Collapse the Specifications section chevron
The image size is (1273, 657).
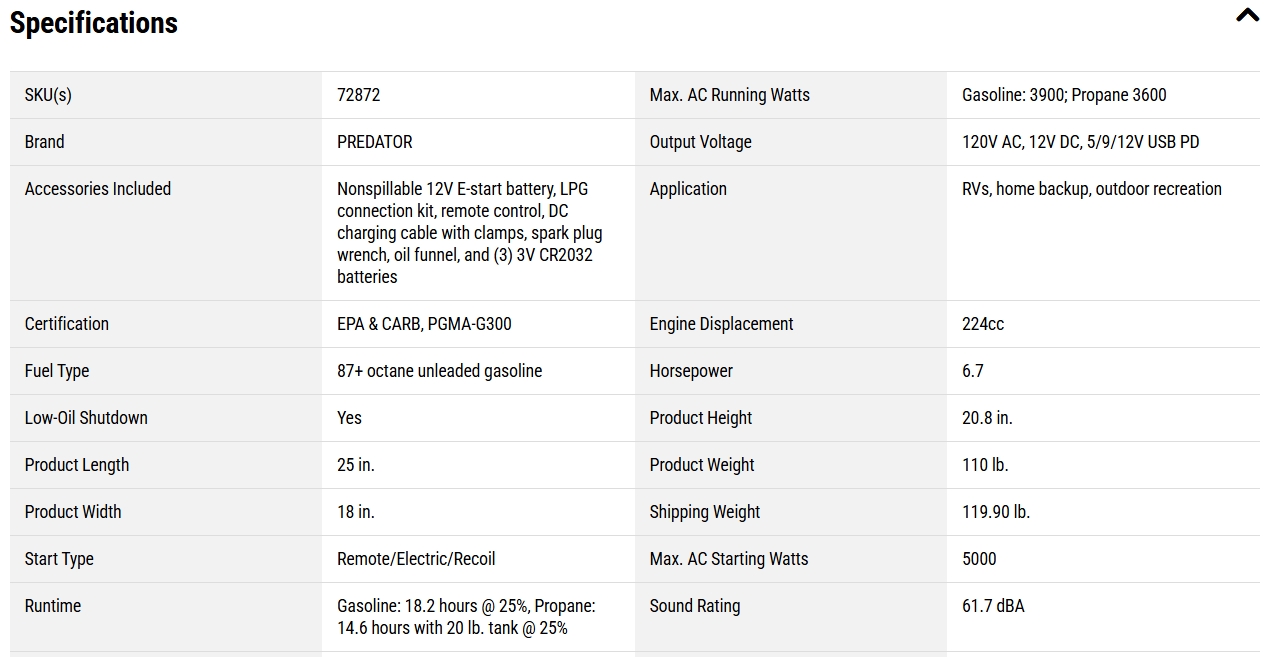tap(1247, 15)
